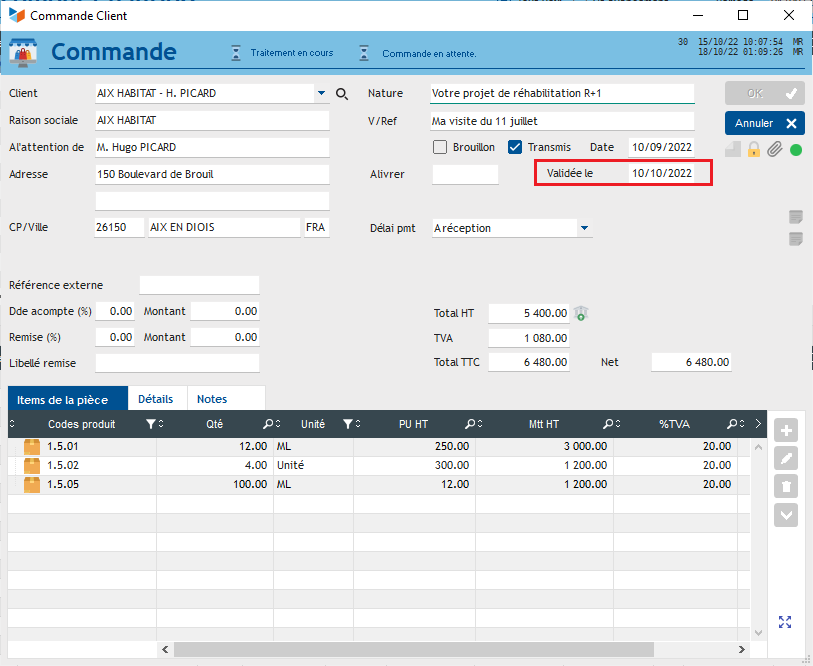Click the green status indicator dot
Image resolution: width=813 pixels, height=666 pixels.
point(796,150)
